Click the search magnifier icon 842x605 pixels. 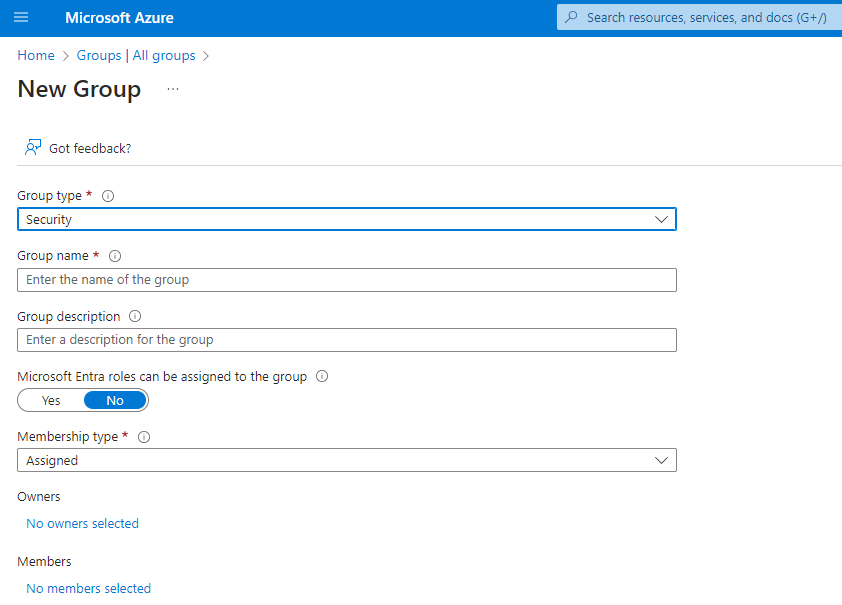tap(572, 18)
